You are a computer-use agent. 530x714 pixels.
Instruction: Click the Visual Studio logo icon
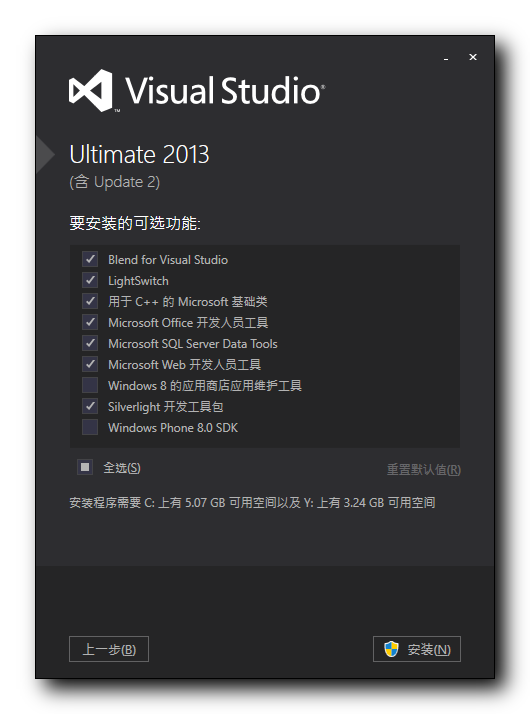(91, 90)
